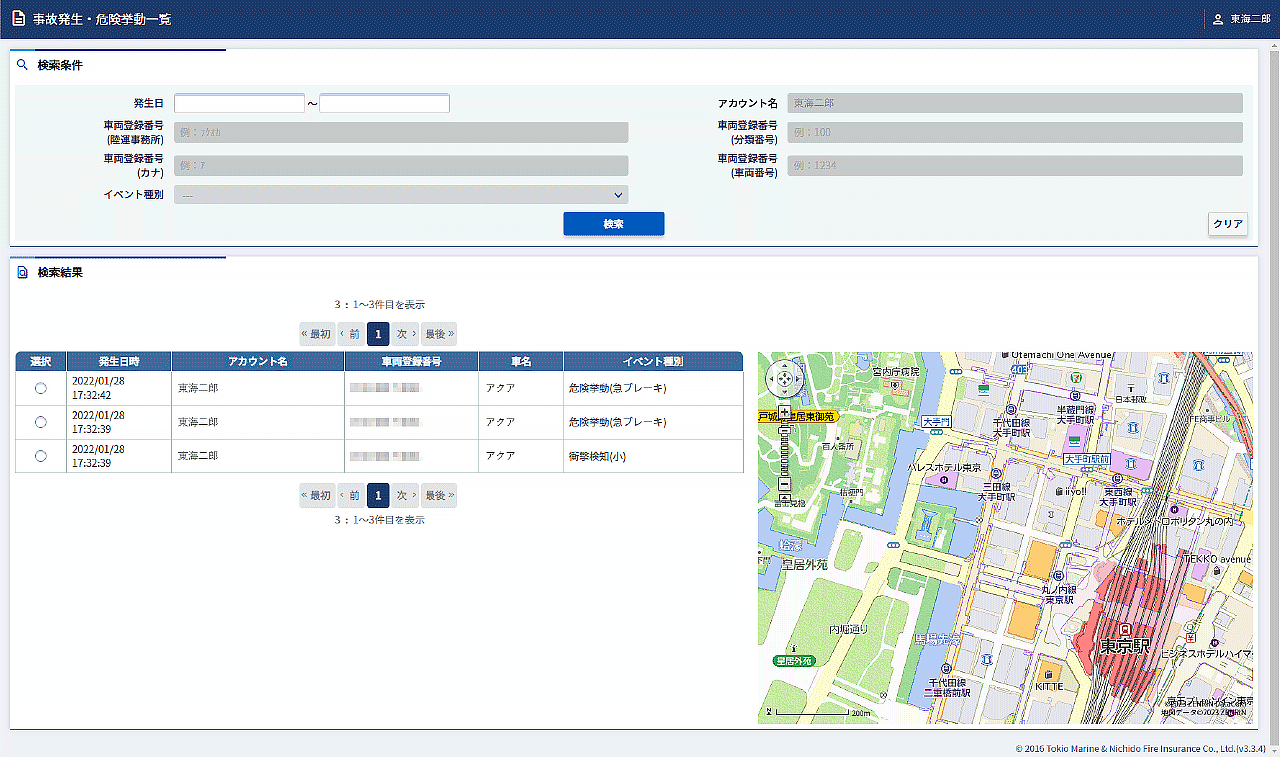Click the magnifier icon next to 検索条件
Viewport: 1280px width, 757px height.
pos(22,65)
